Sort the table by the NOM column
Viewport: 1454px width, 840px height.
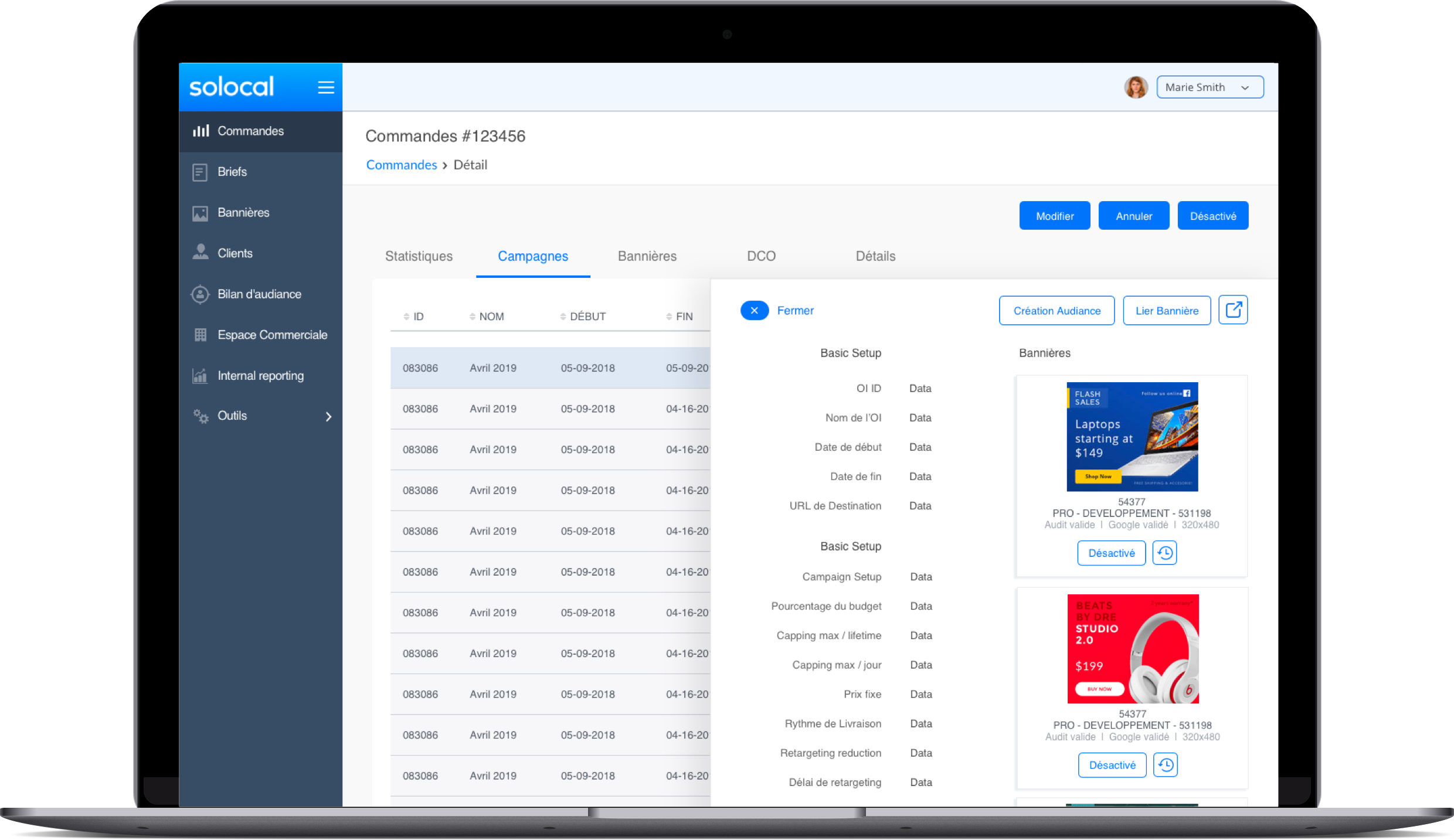pyautogui.click(x=491, y=316)
